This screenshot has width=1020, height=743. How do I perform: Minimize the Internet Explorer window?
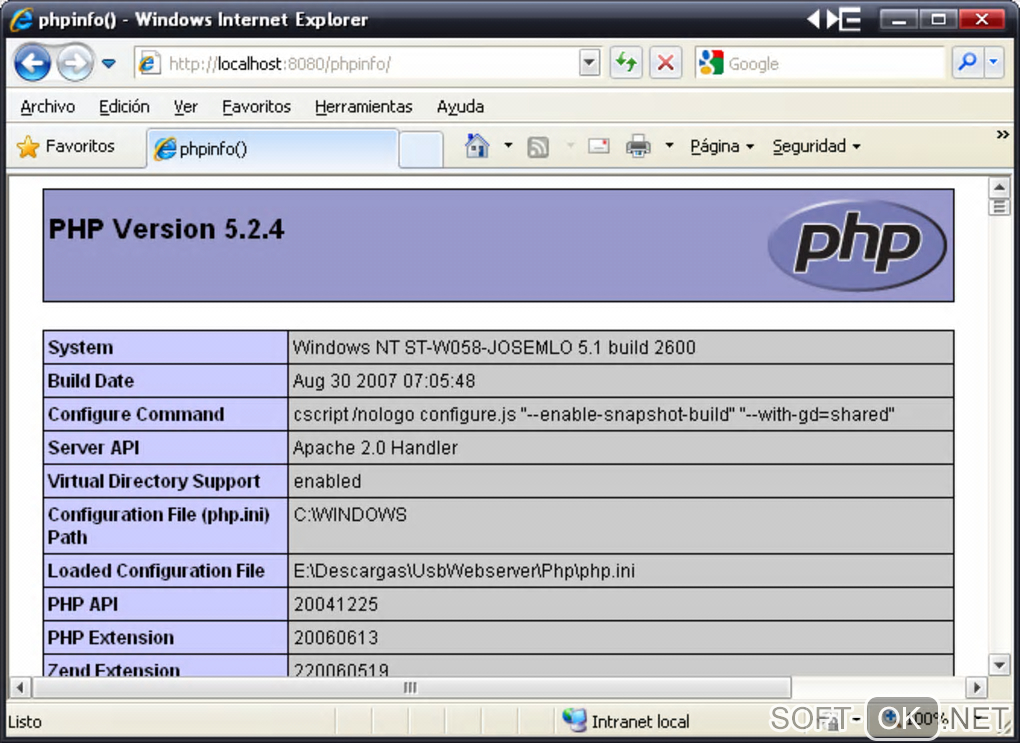[898, 20]
